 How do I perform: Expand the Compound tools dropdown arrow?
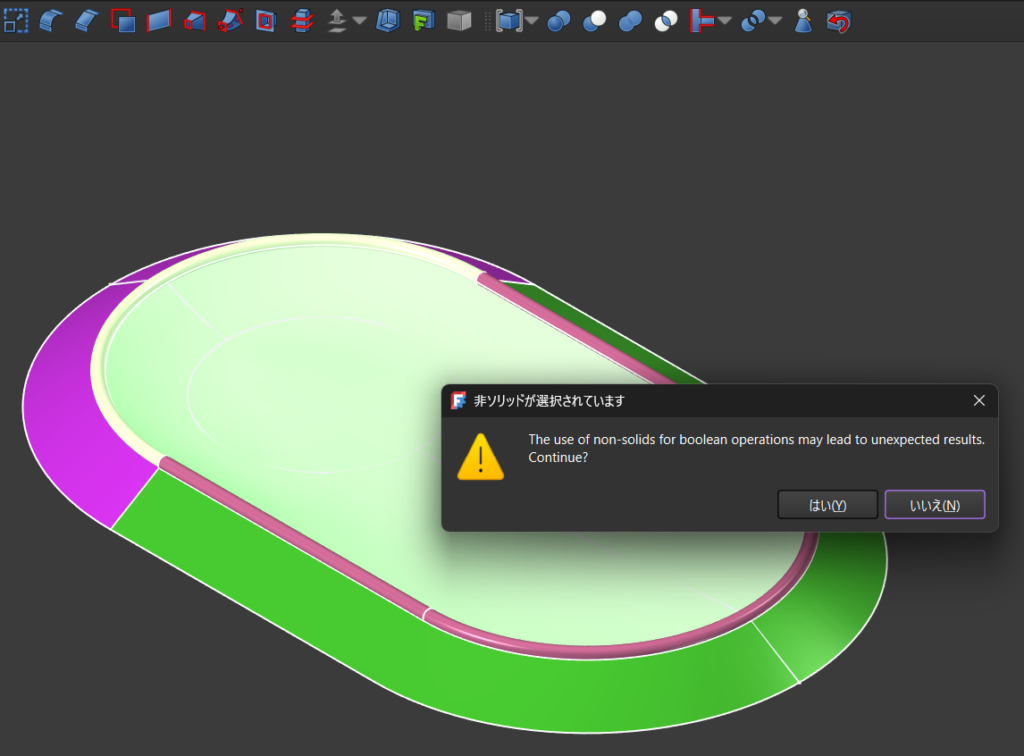(x=532, y=21)
